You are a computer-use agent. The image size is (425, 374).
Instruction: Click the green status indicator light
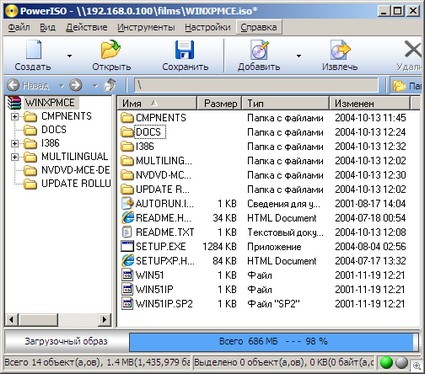tap(386, 363)
